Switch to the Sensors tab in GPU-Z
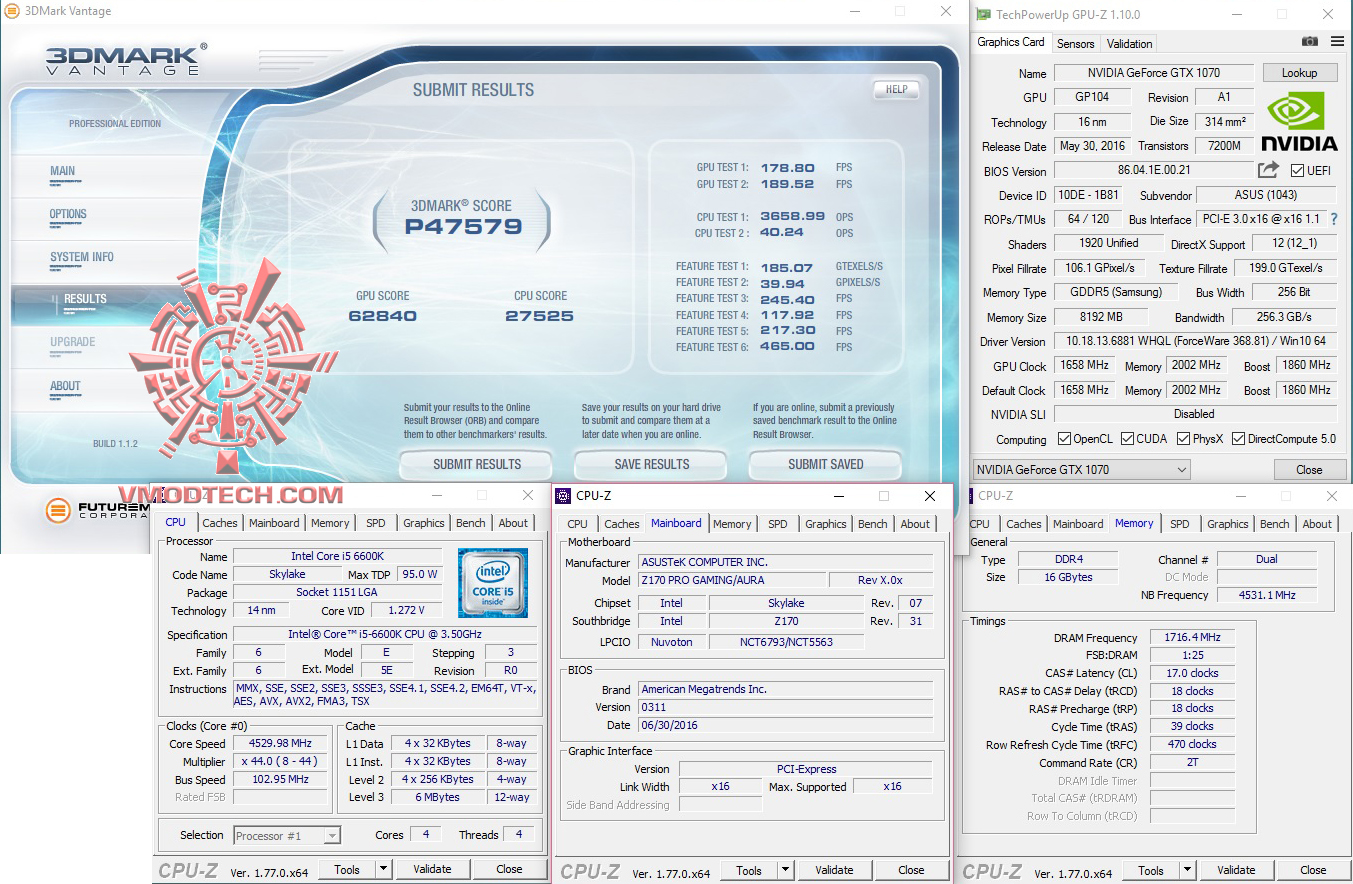The image size is (1353, 884). click(1075, 43)
